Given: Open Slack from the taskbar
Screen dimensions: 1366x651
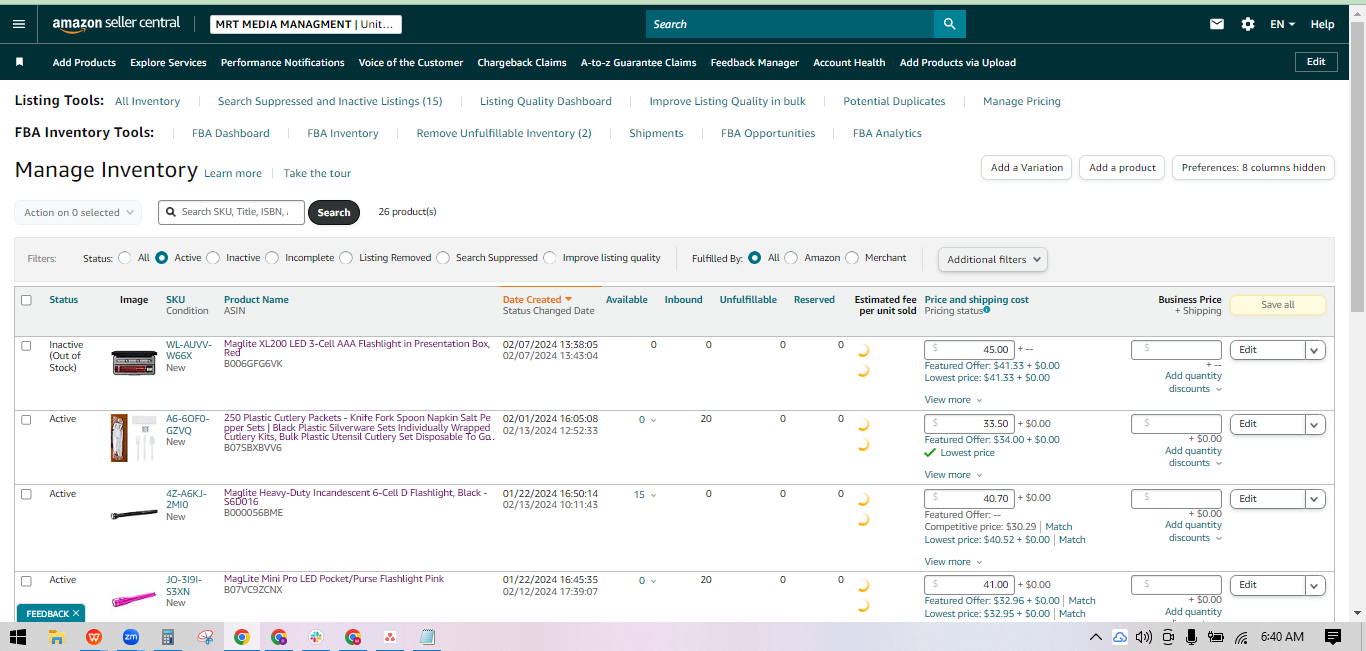Looking at the screenshot, I should click(315, 637).
